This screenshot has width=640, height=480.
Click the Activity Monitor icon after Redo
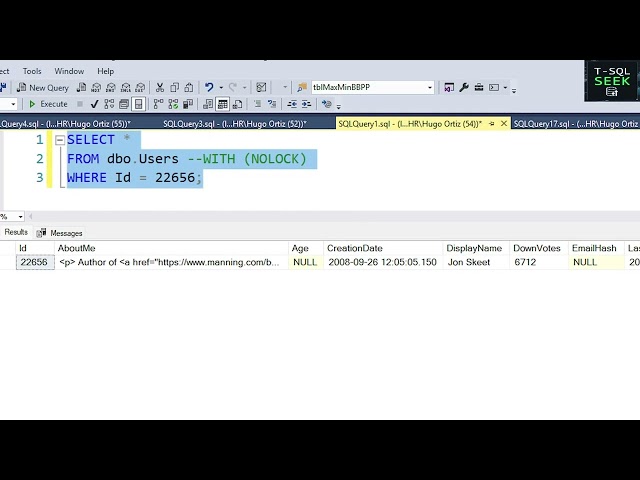coord(261,87)
